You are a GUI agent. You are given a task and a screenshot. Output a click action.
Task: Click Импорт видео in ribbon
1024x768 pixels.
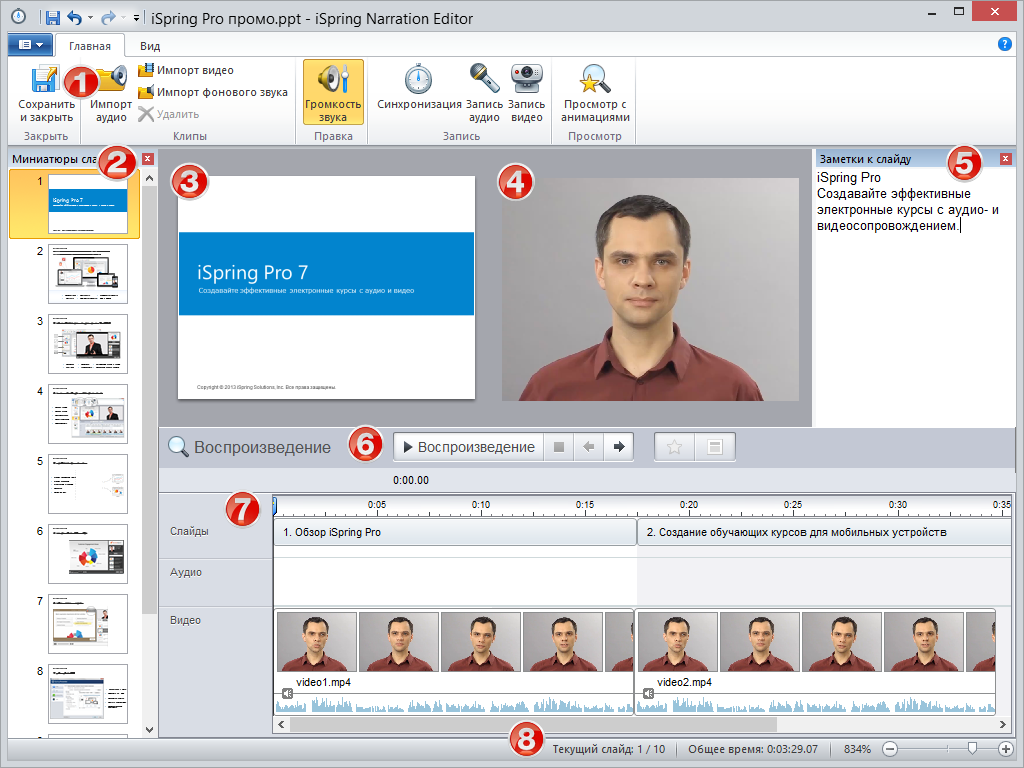pos(186,70)
